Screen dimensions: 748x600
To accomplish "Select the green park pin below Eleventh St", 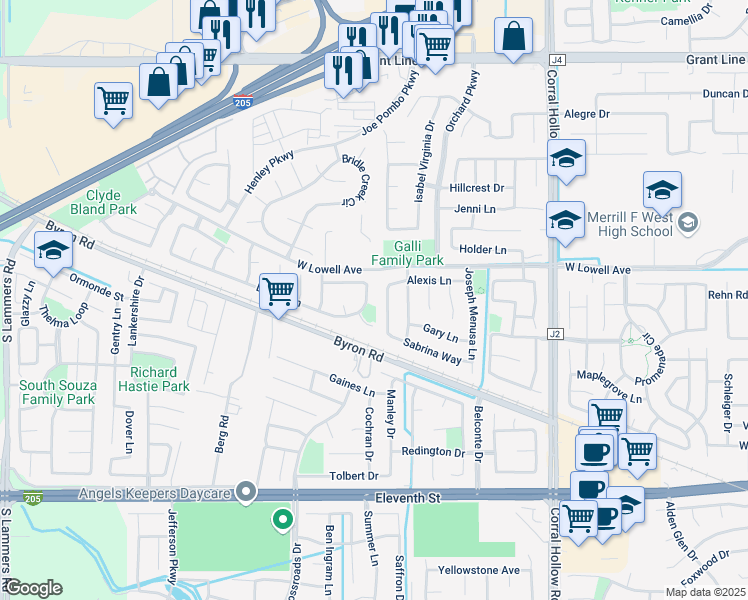I will pyautogui.click(x=283, y=520).
